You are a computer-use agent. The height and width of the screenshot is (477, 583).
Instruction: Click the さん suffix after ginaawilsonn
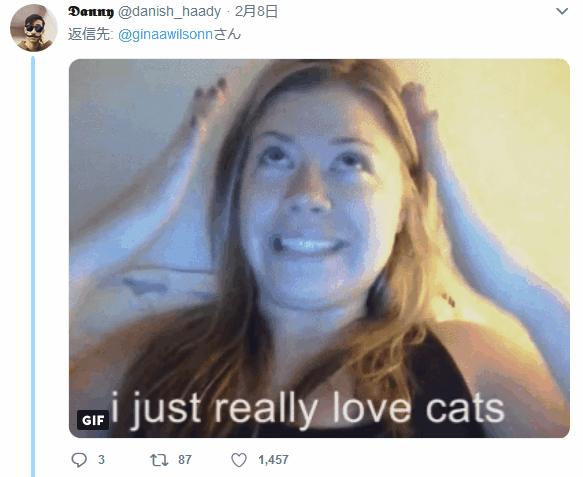pyautogui.click(x=227, y=35)
